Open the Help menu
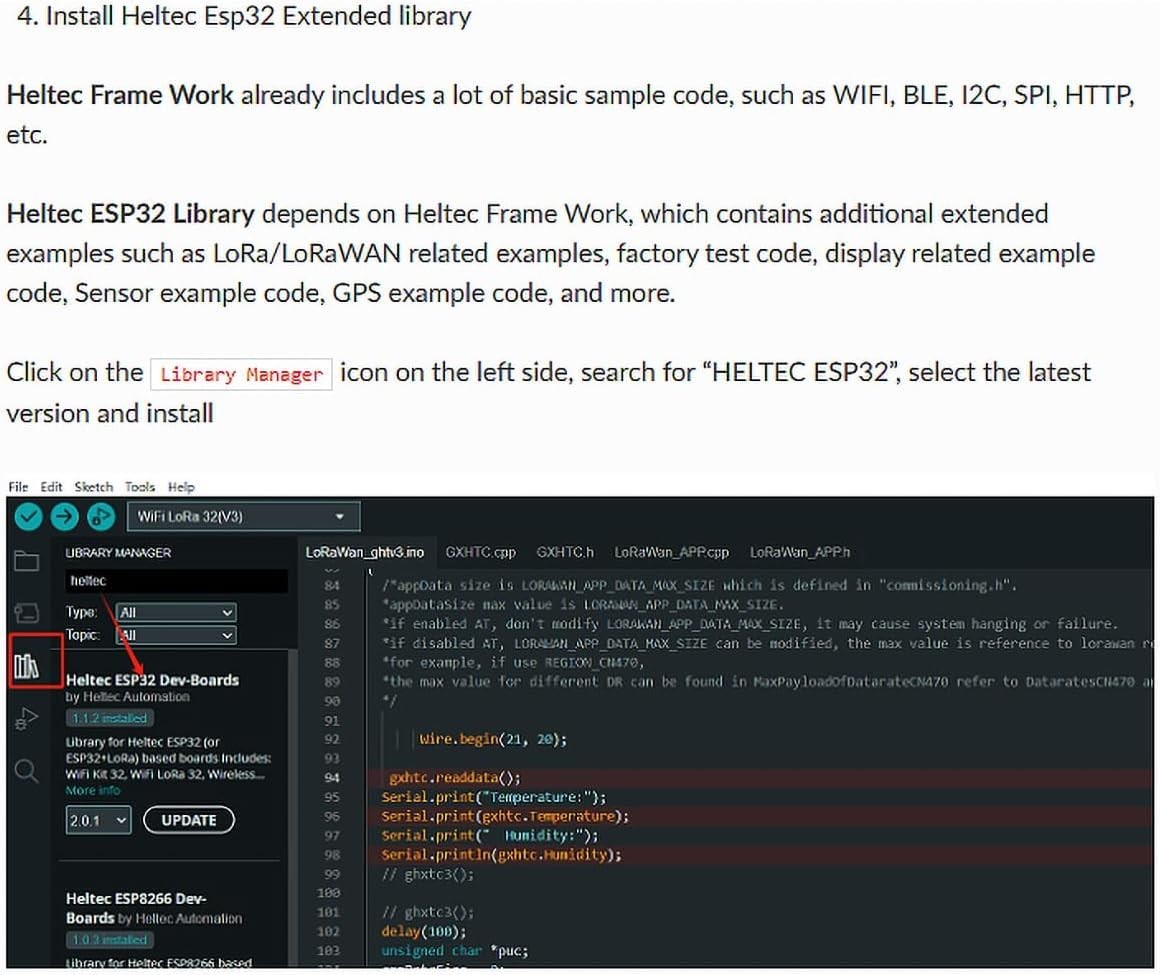The image size is (1160, 975). [181, 487]
